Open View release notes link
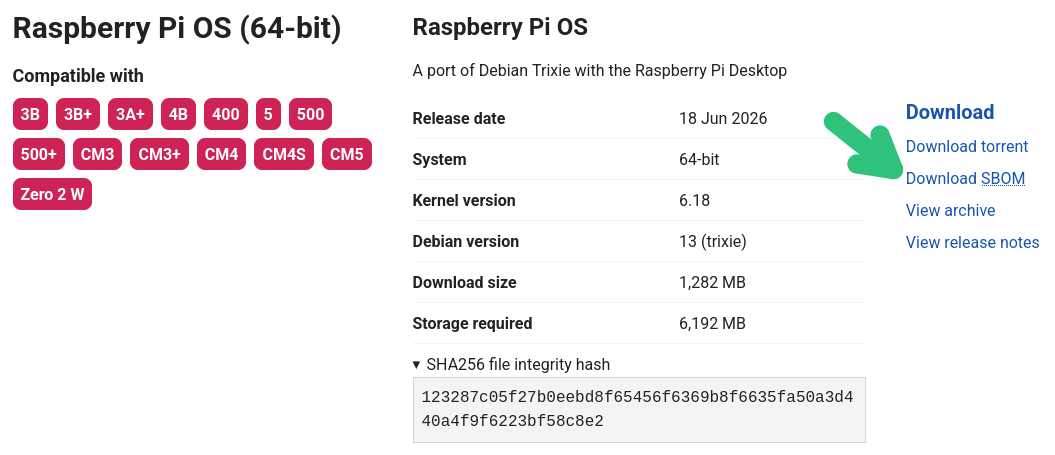This screenshot has height=455, width=1055. coord(972,242)
